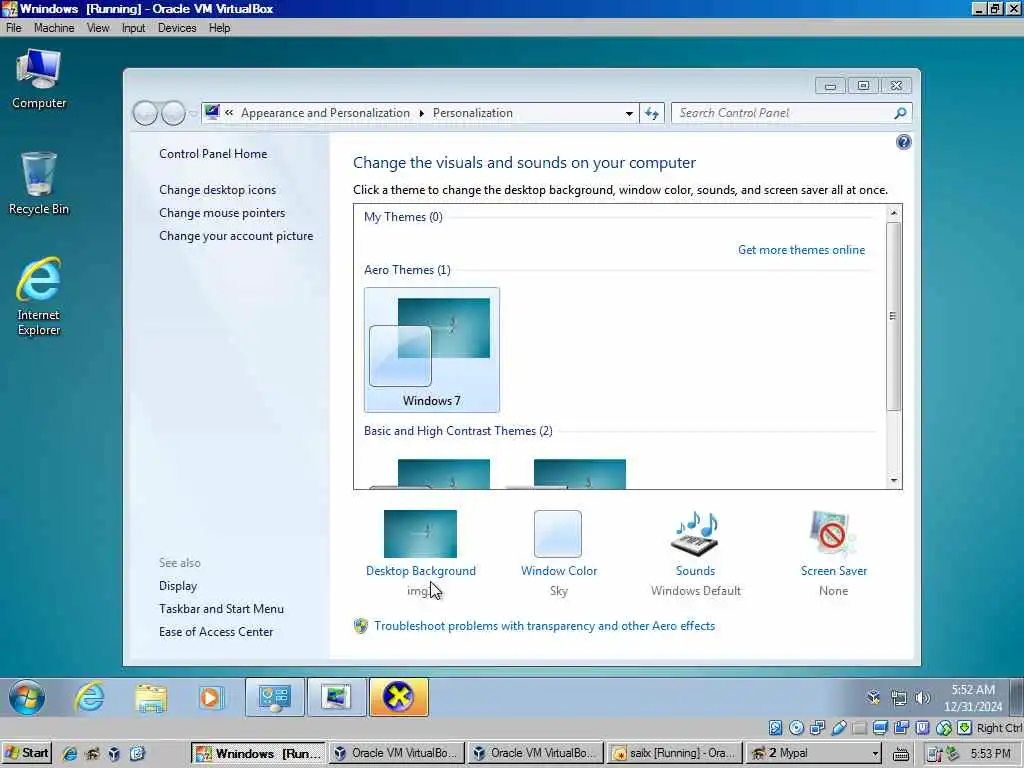Open Window Color Sky swatch
1024x768 pixels.
[x=558, y=534]
